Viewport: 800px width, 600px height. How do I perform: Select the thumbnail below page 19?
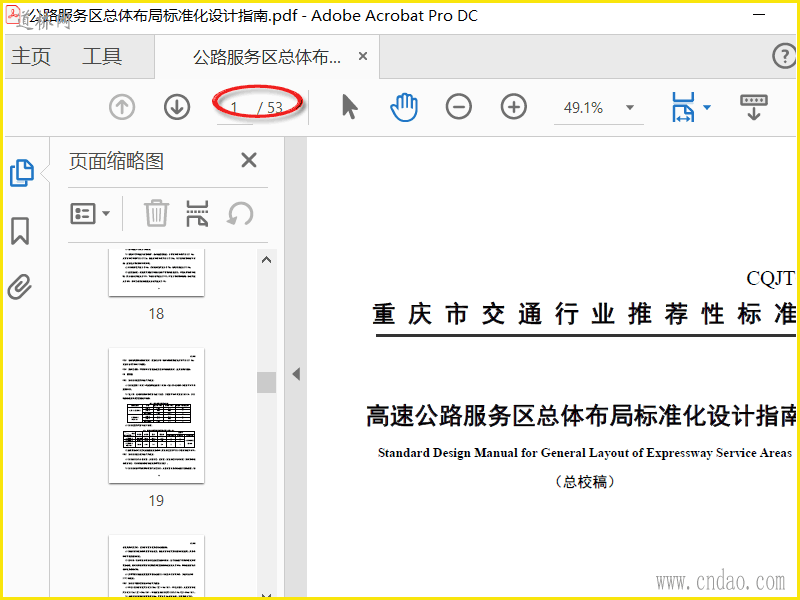tap(157, 566)
